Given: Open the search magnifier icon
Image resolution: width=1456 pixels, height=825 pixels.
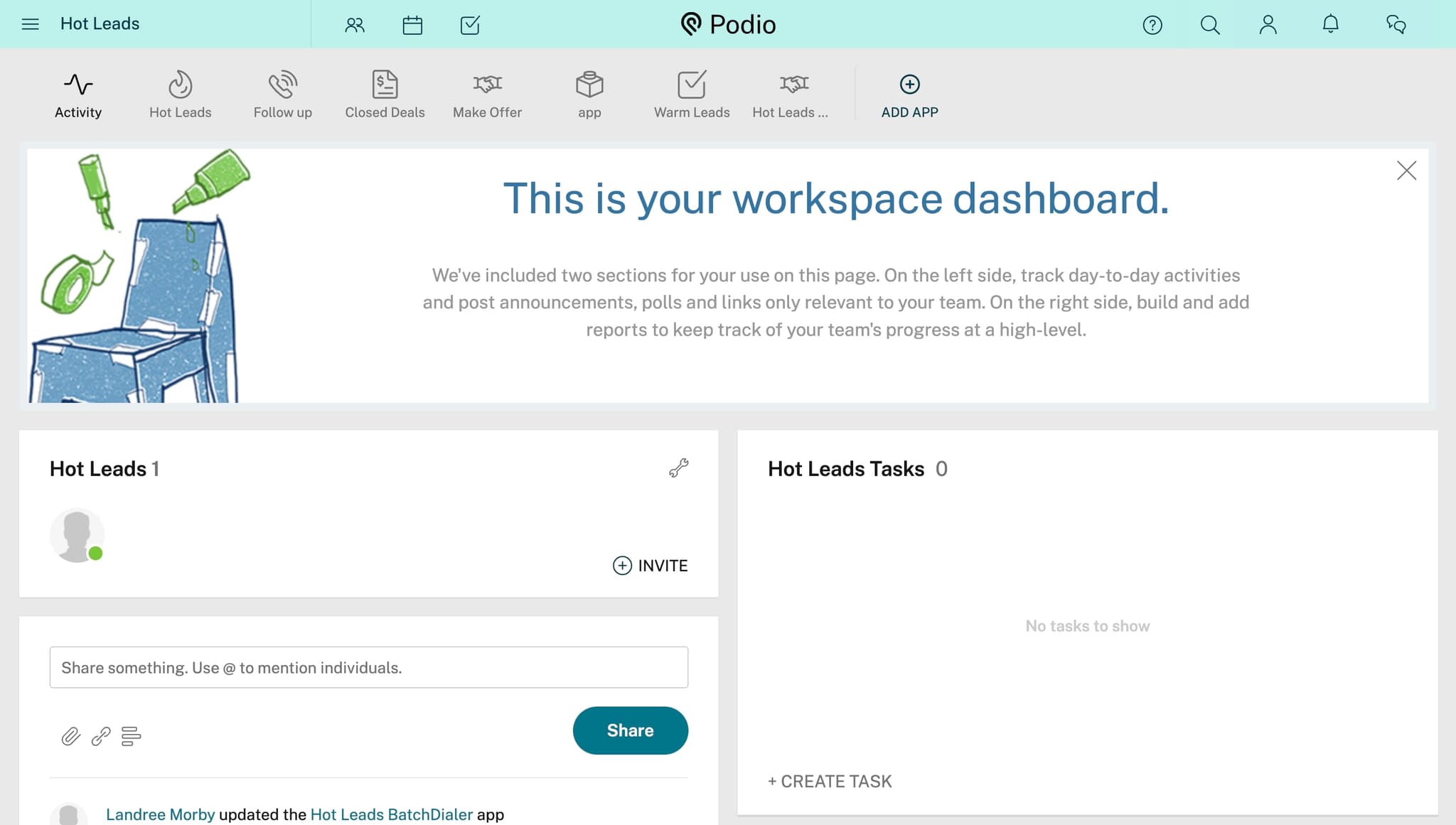Looking at the screenshot, I should [1210, 24].
